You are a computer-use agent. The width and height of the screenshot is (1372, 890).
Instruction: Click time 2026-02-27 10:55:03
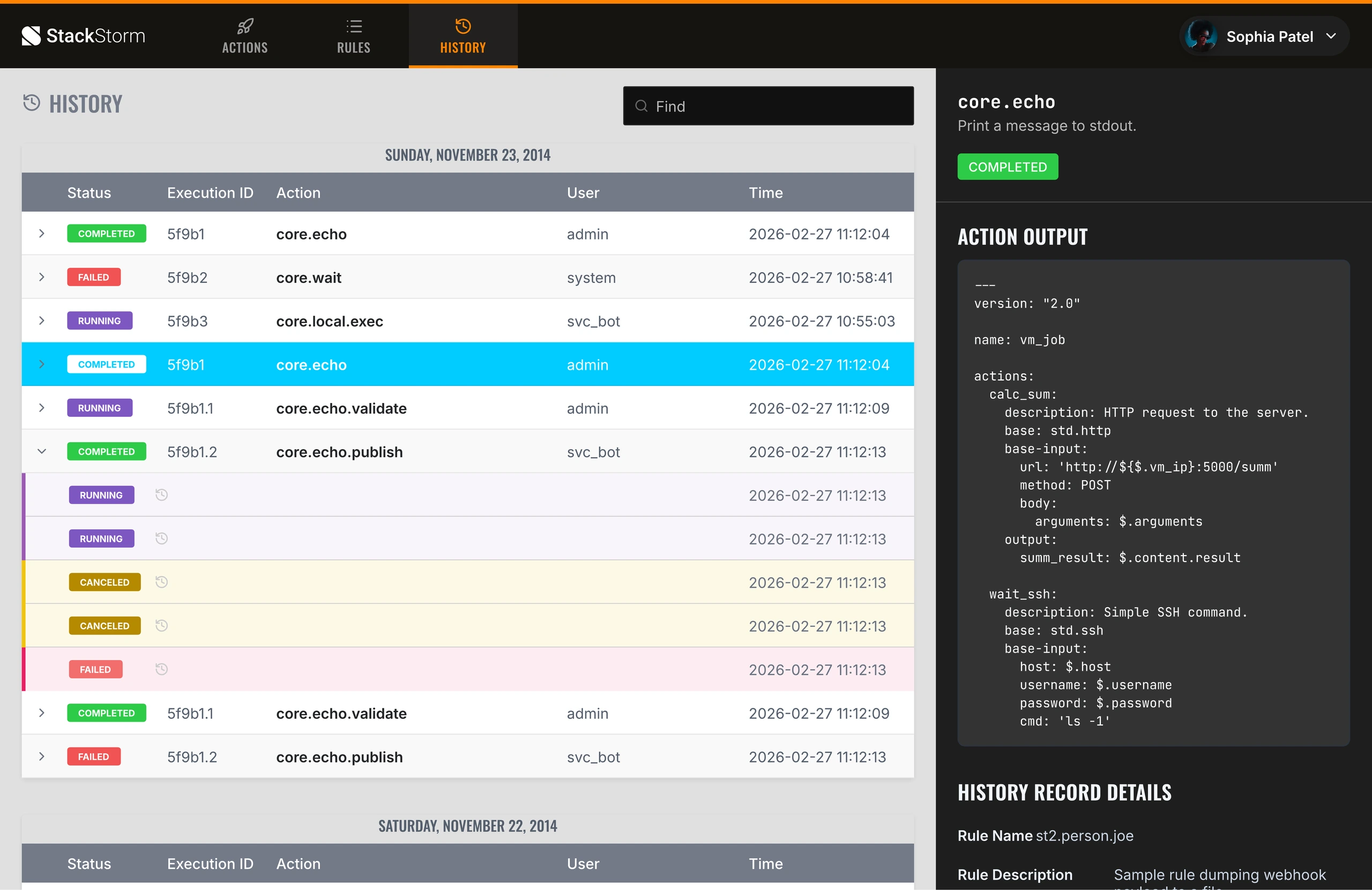822,321
